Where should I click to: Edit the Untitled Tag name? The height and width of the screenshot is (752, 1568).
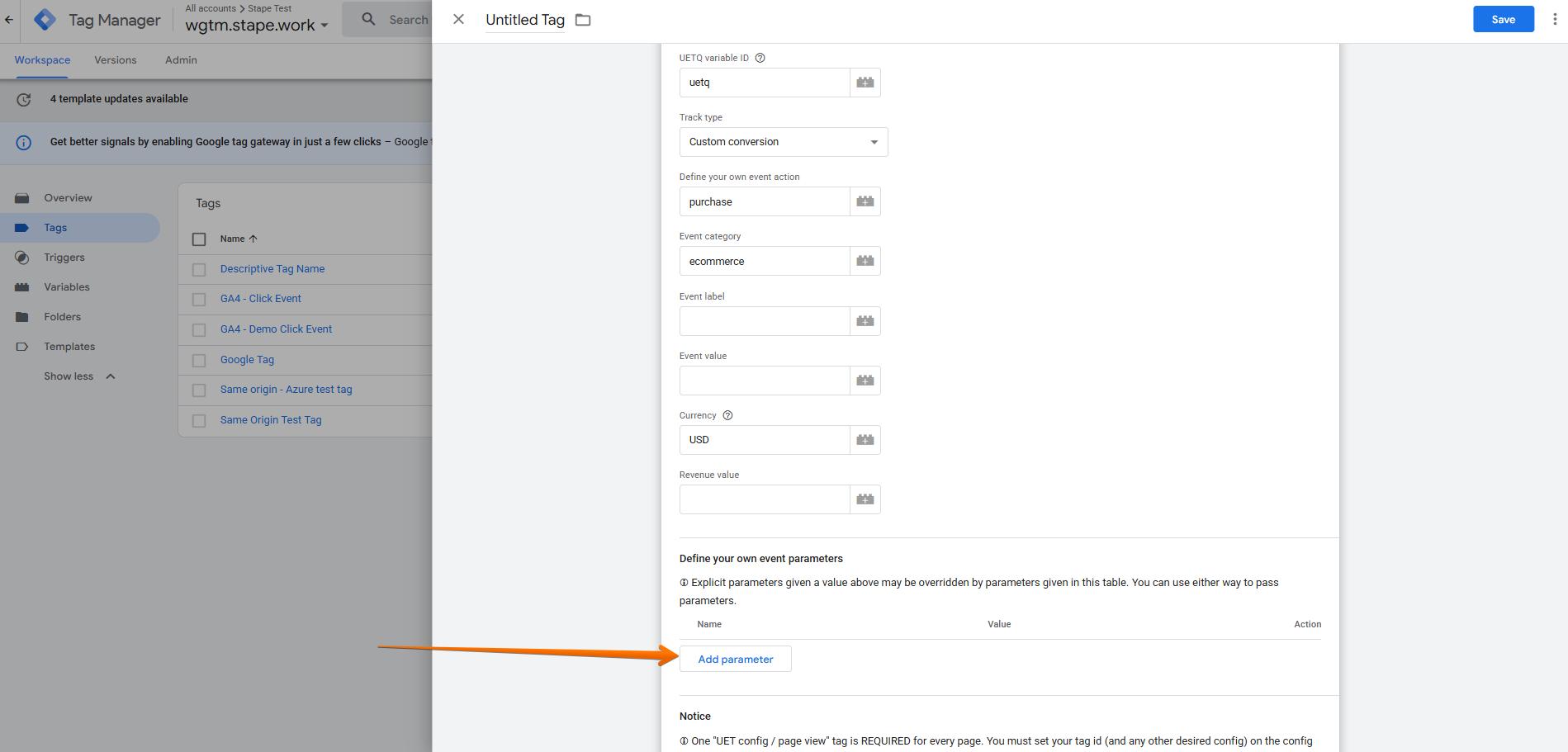(x=525, y=20)
